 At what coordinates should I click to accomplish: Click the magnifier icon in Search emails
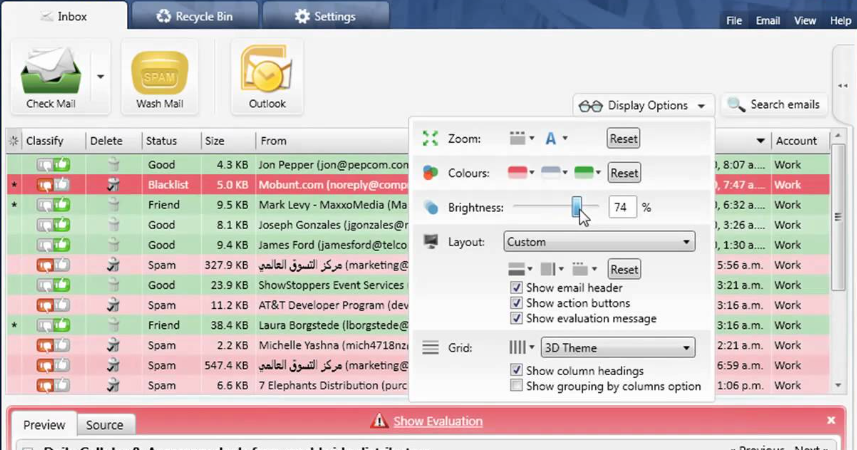(x=736, y=104)
